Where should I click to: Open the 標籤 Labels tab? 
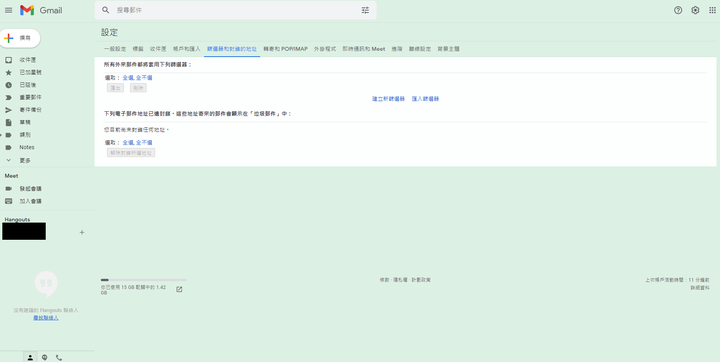click(138, 49)
